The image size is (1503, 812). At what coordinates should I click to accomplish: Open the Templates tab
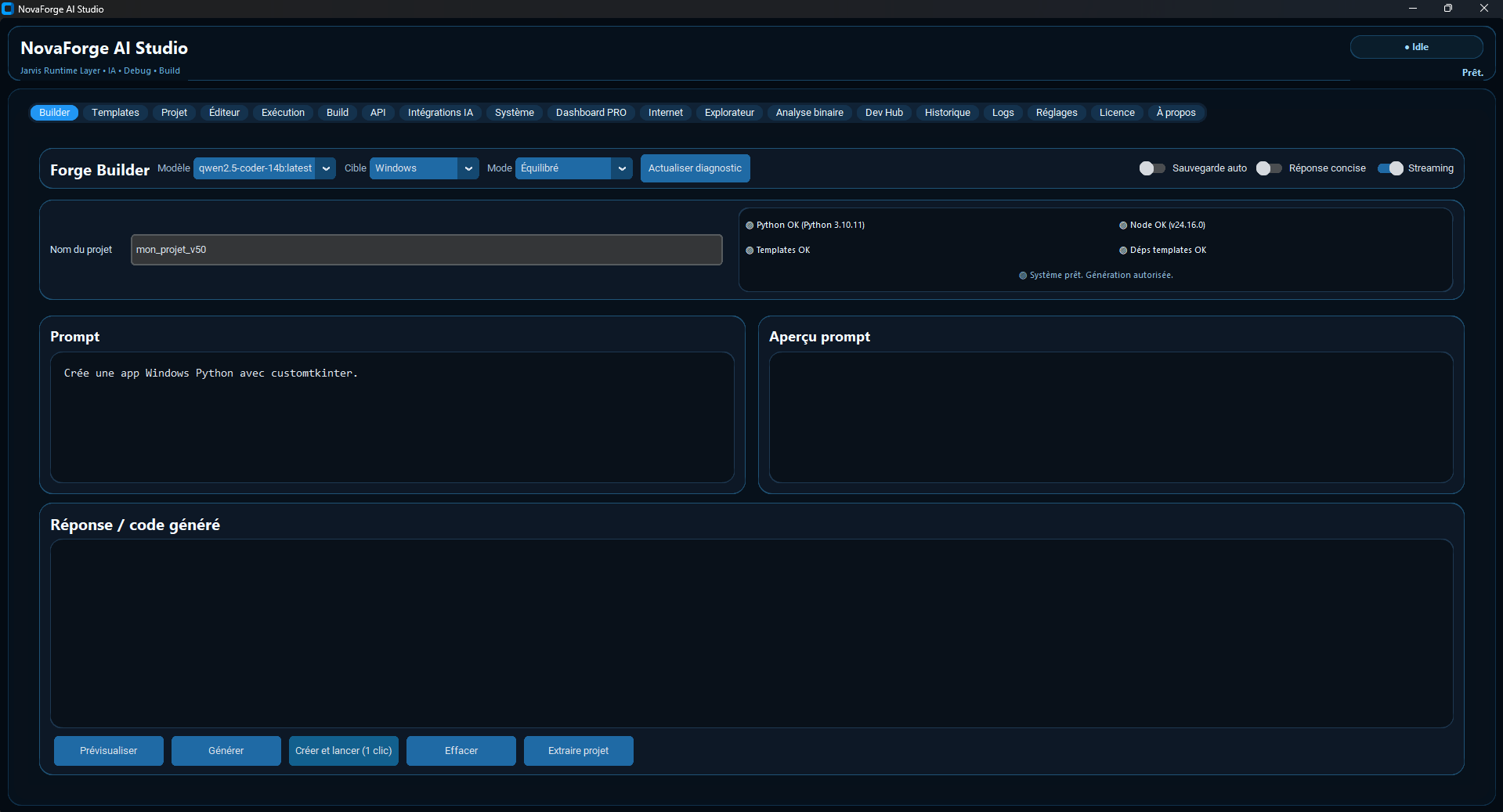115,113
